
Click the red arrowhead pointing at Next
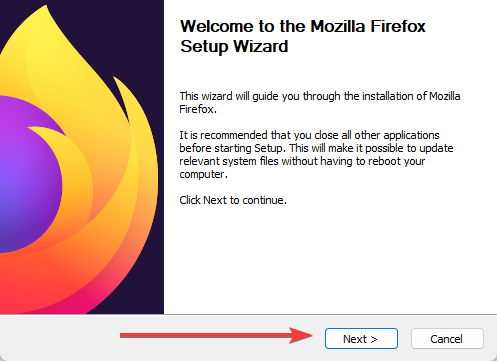point(301,335)
